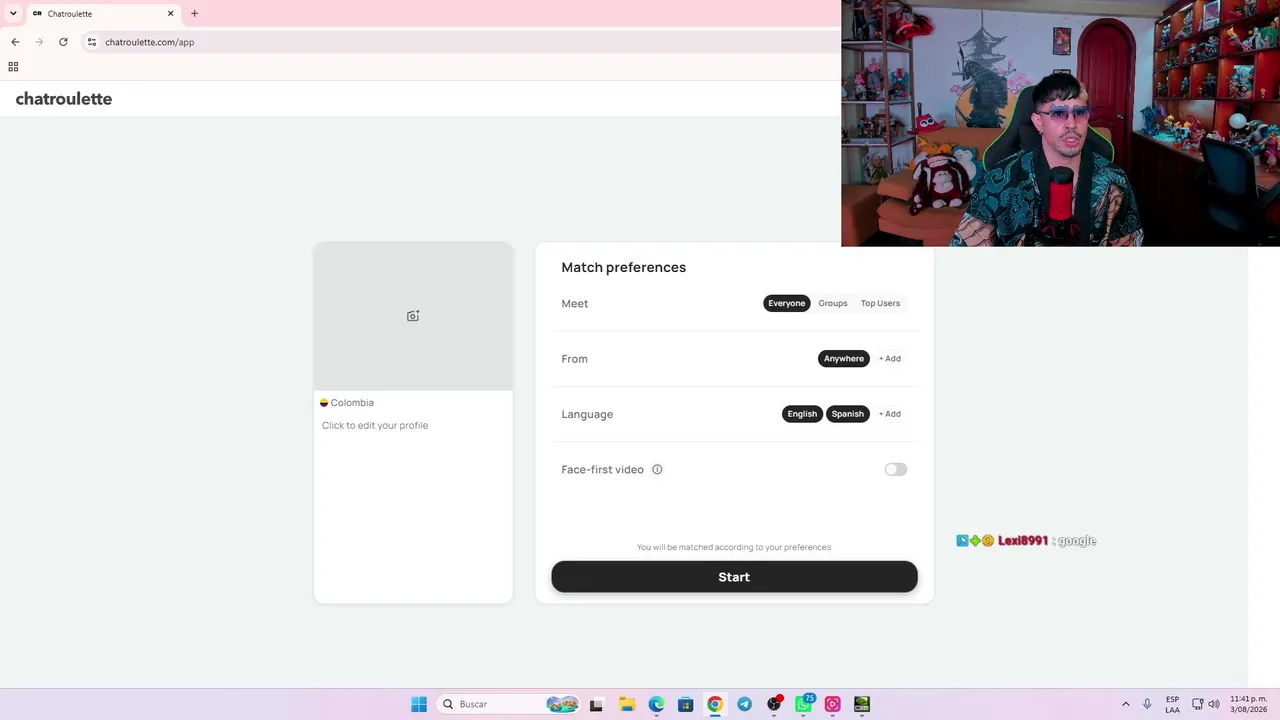
Task: Select Everyone in the Meet options
Action: (x=786, y=303)
